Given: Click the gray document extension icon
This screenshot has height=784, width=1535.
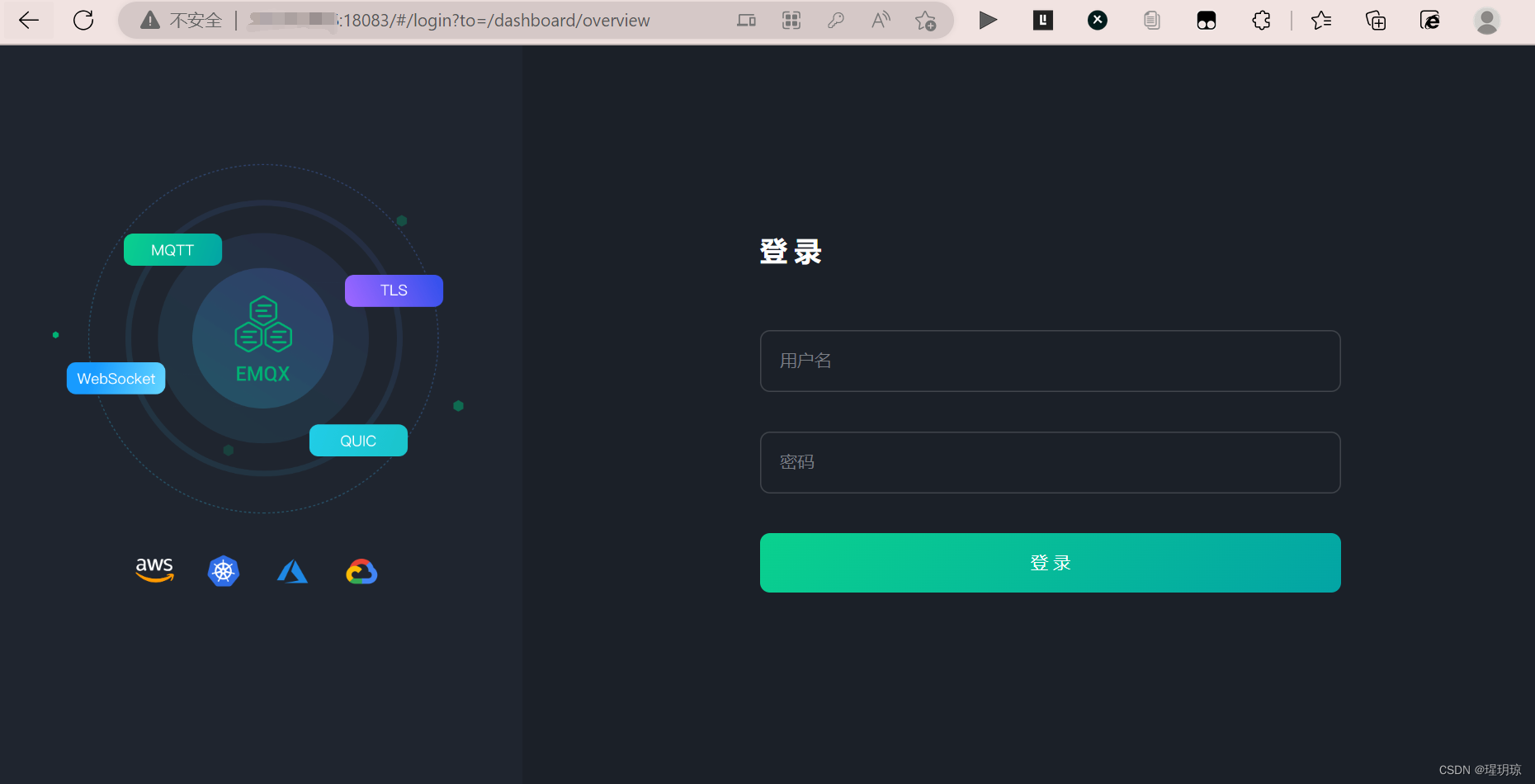Looking at the screenshot, I should pyautogui.click(x=1152, y=21).
